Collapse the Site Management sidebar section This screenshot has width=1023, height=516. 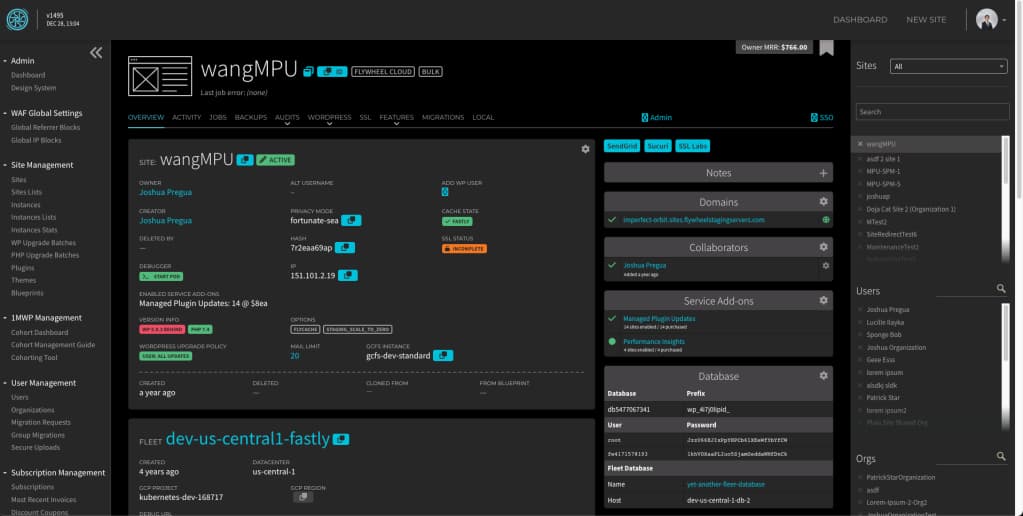coord(5,166)
